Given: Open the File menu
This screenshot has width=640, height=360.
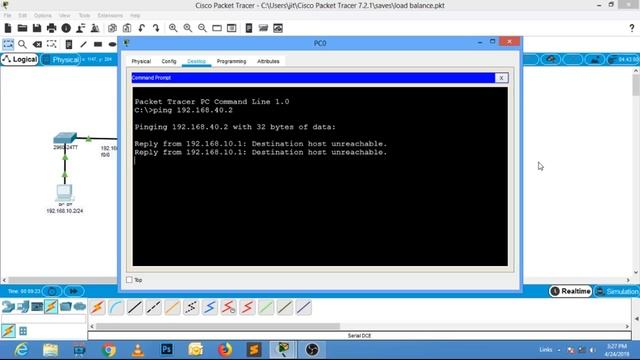Looking at the screenshot, I should coord(7,16).
